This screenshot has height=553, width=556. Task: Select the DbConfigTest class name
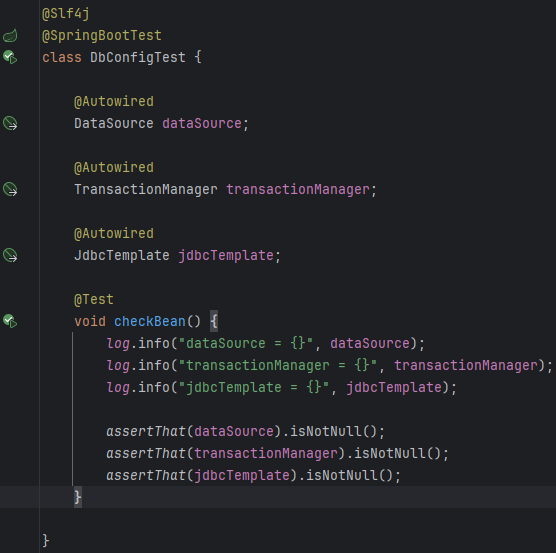click(x=138, y=57)
